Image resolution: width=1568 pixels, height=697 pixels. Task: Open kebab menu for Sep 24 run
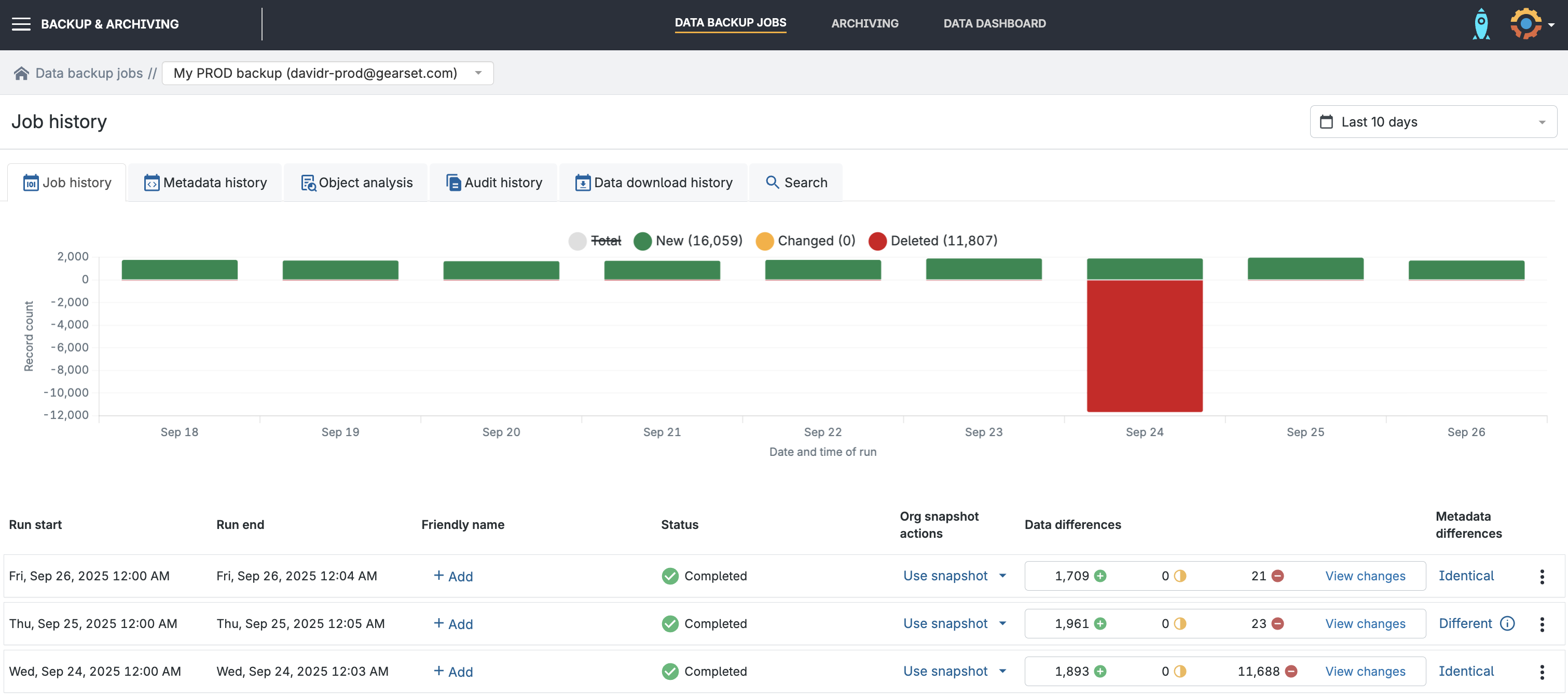point(1542,672)
